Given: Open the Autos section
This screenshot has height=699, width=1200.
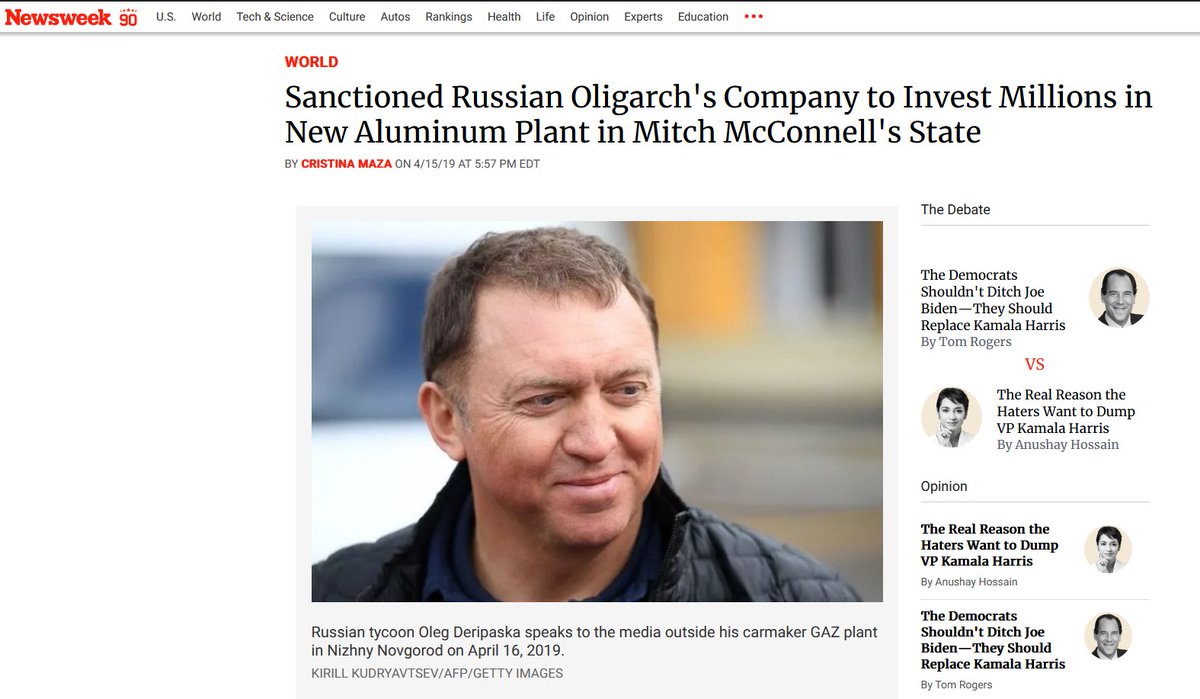Looking at the screenshot, I should click(395, 17).
